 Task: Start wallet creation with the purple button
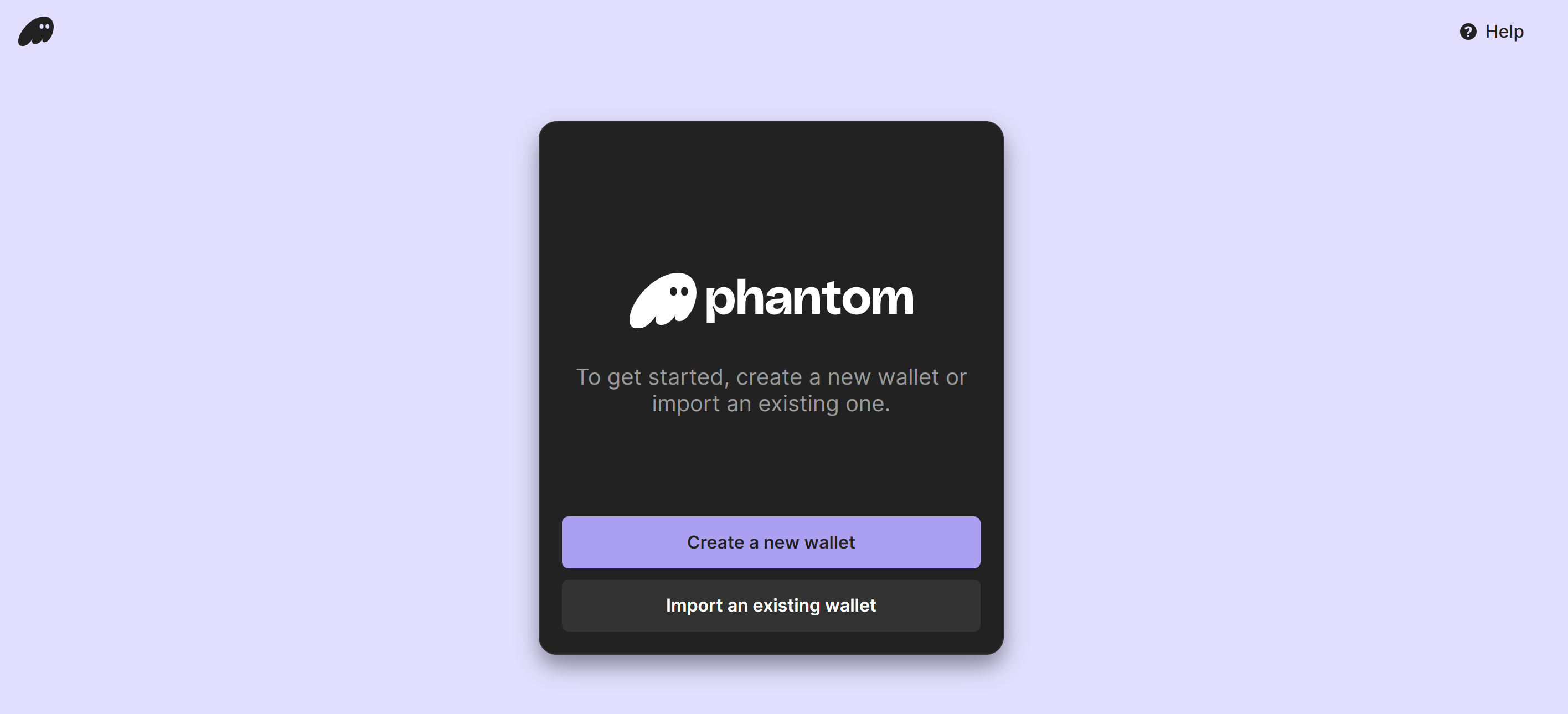pos(771,542)
